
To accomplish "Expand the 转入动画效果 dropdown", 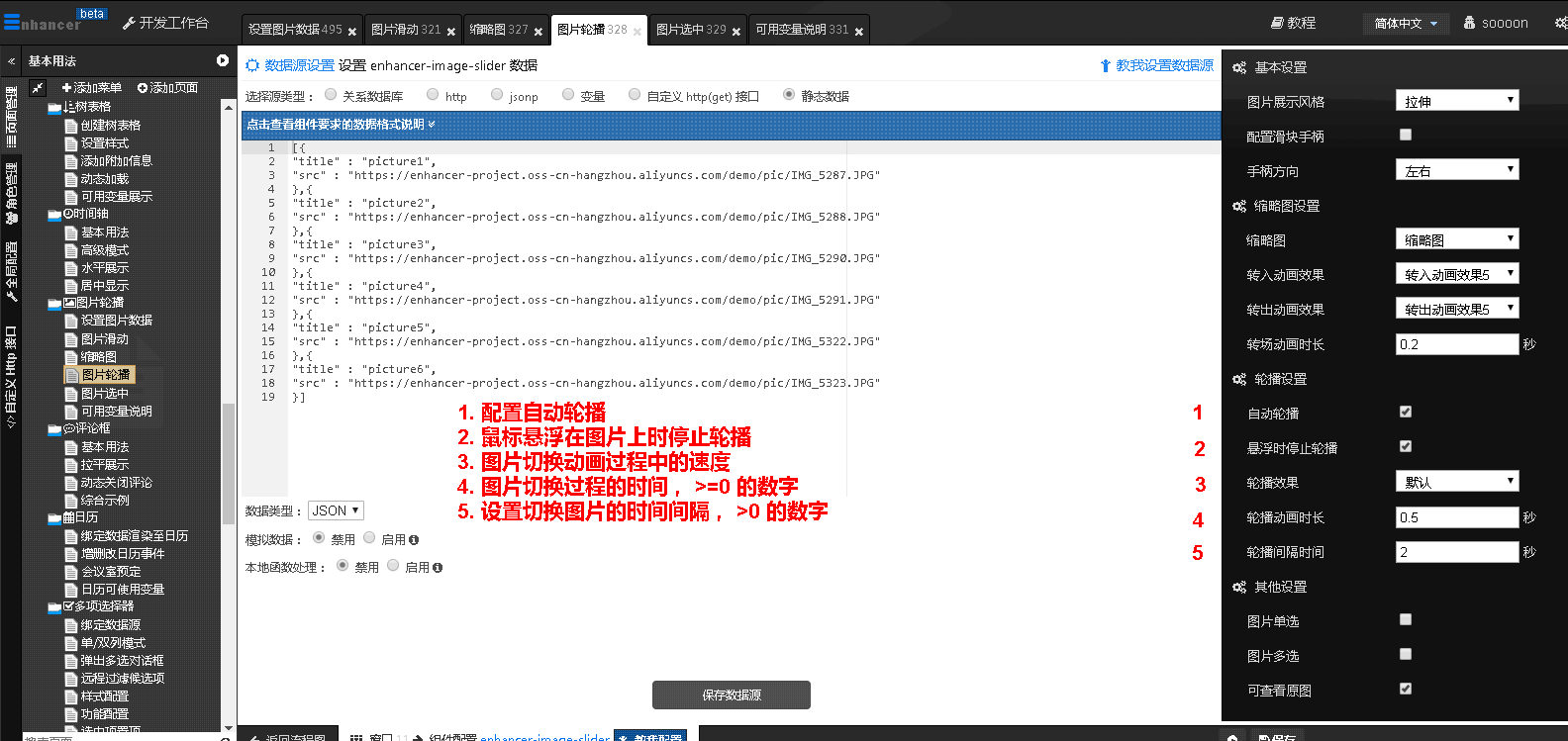I will [1456, 274].
